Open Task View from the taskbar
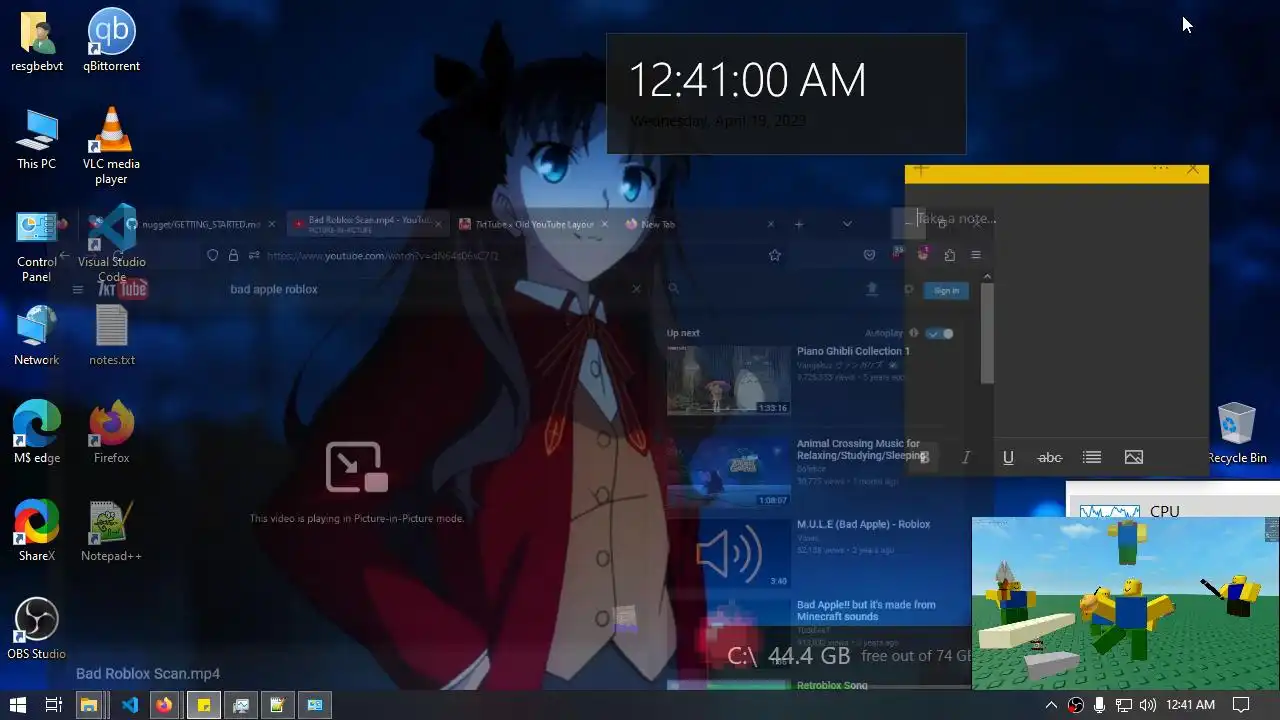 [x=53, y=705]
